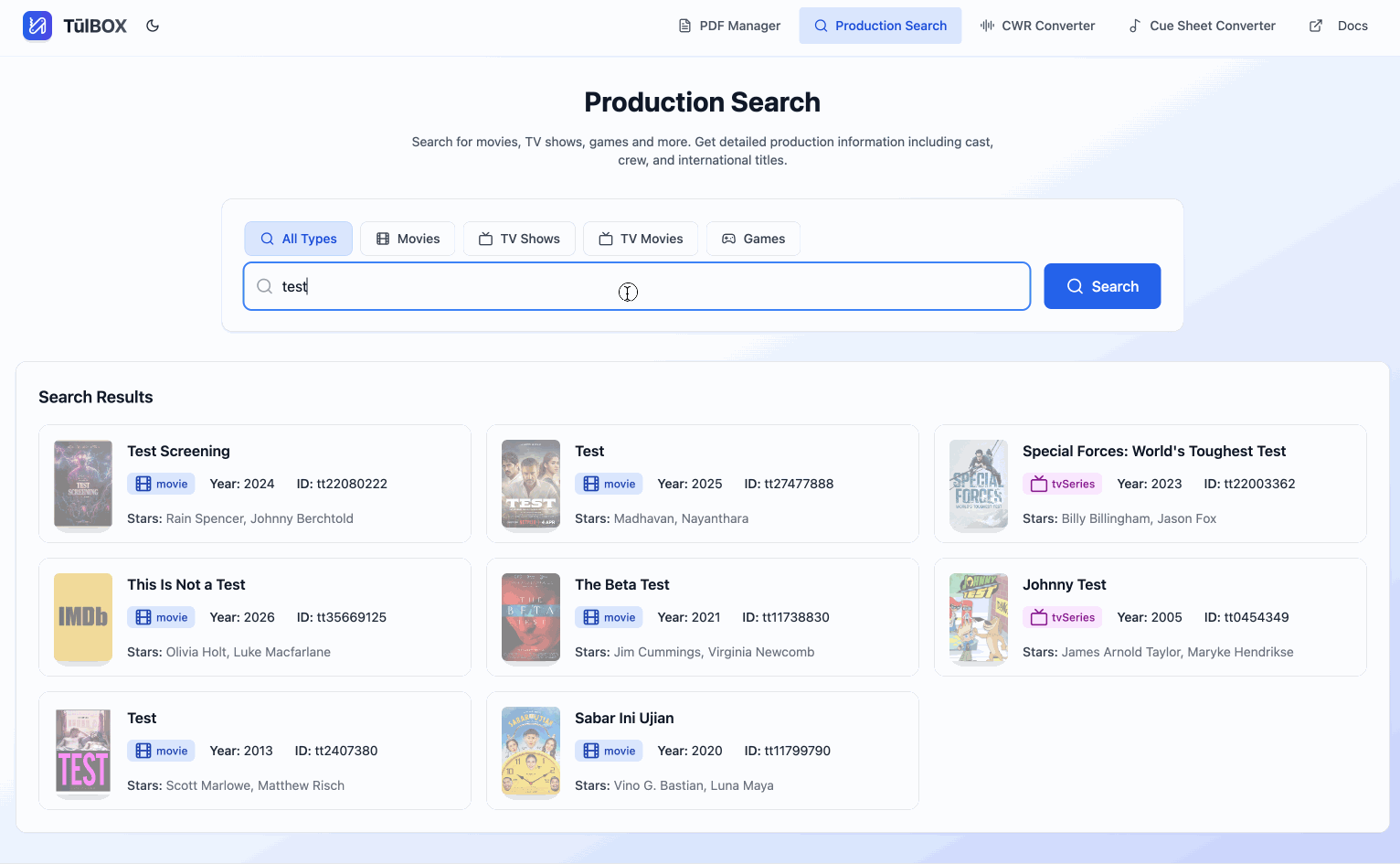Click the magnifying glass inside the search field
Screen dimensions: 1400x864
[x=263, y=286]
